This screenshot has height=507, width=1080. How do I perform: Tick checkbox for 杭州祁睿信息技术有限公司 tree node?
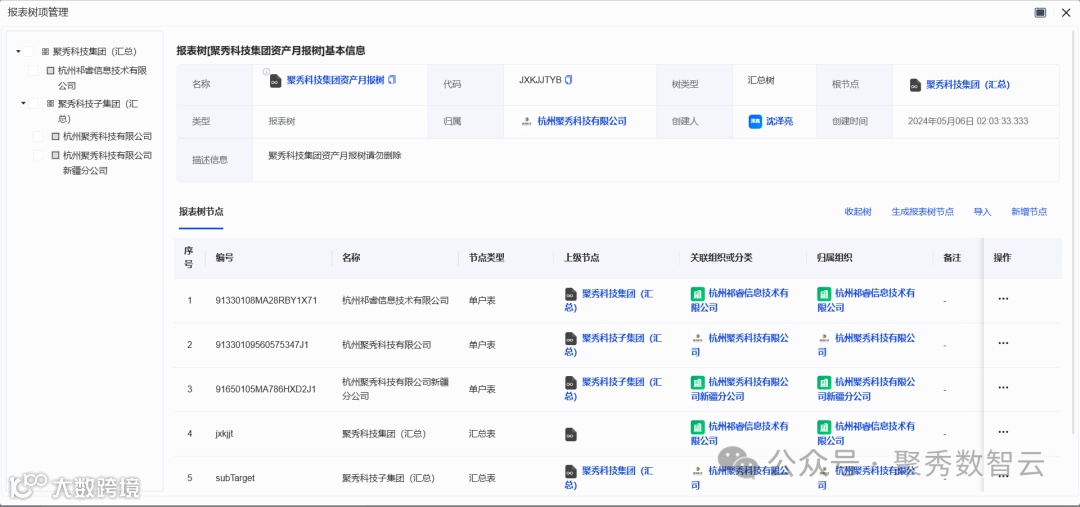tap(33, 70)
